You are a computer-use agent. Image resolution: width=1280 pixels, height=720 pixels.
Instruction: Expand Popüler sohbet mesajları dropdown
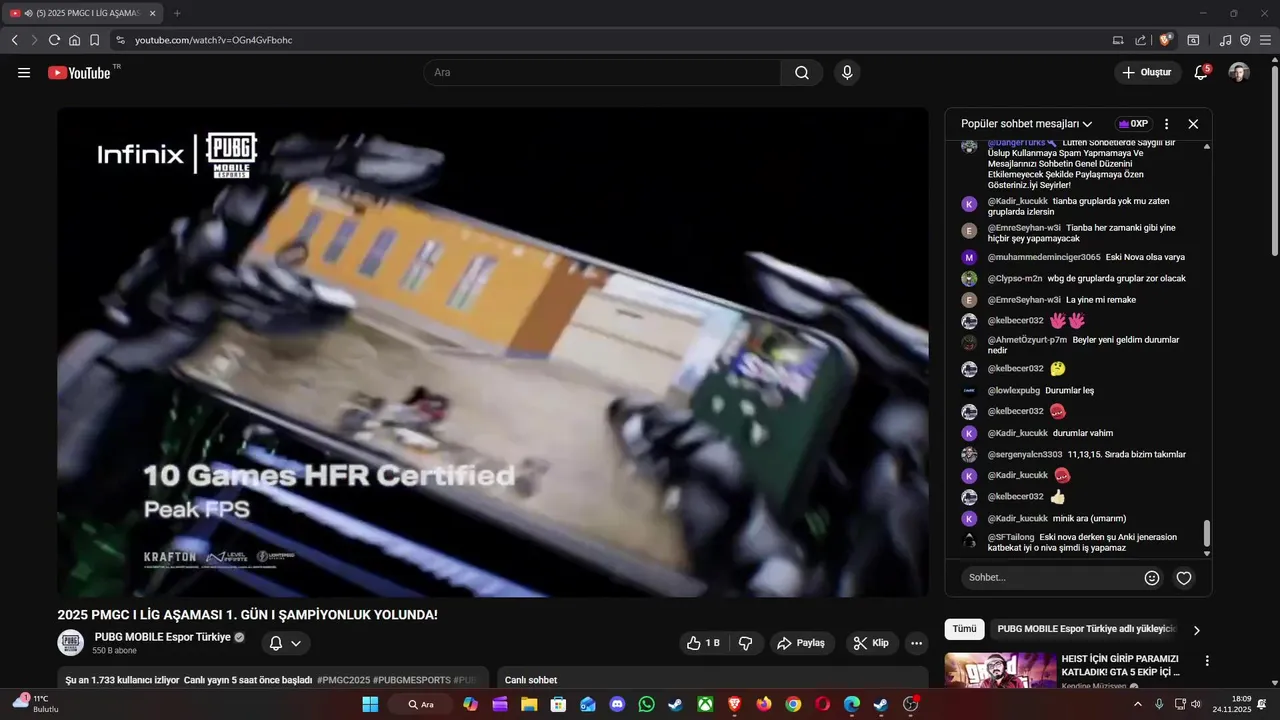(x=1026, y=124)
